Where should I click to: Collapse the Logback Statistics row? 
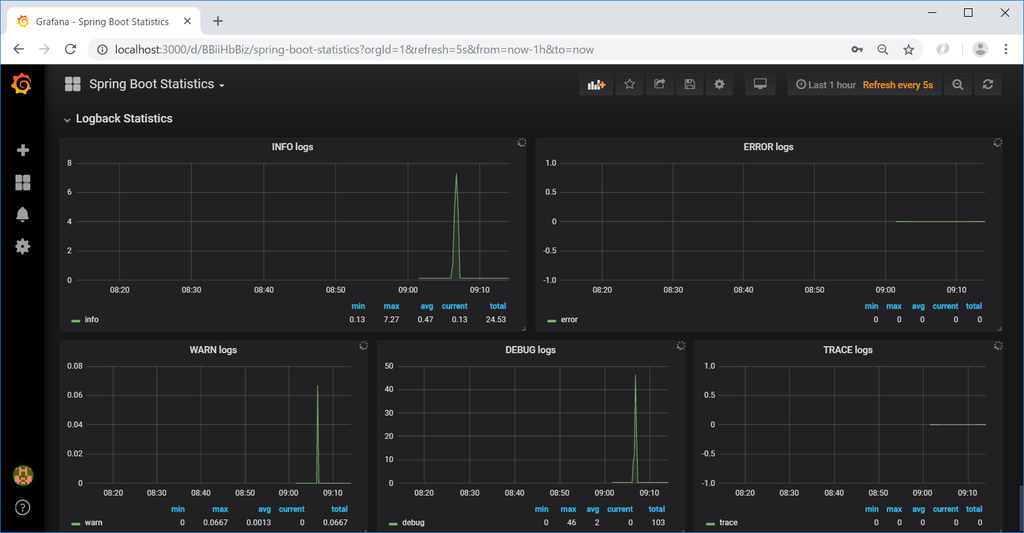[118, 119]
